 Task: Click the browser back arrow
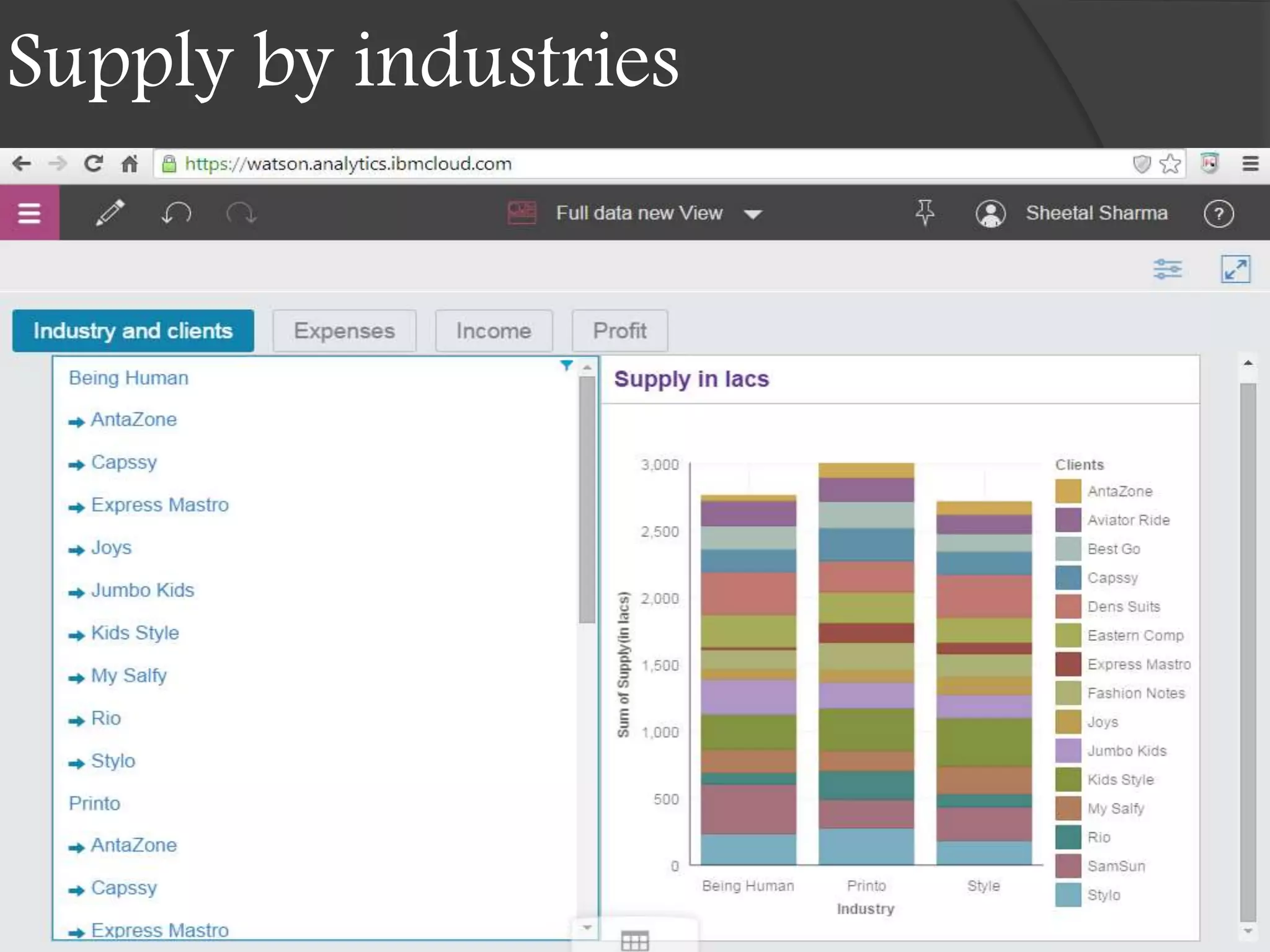[22, 164]
